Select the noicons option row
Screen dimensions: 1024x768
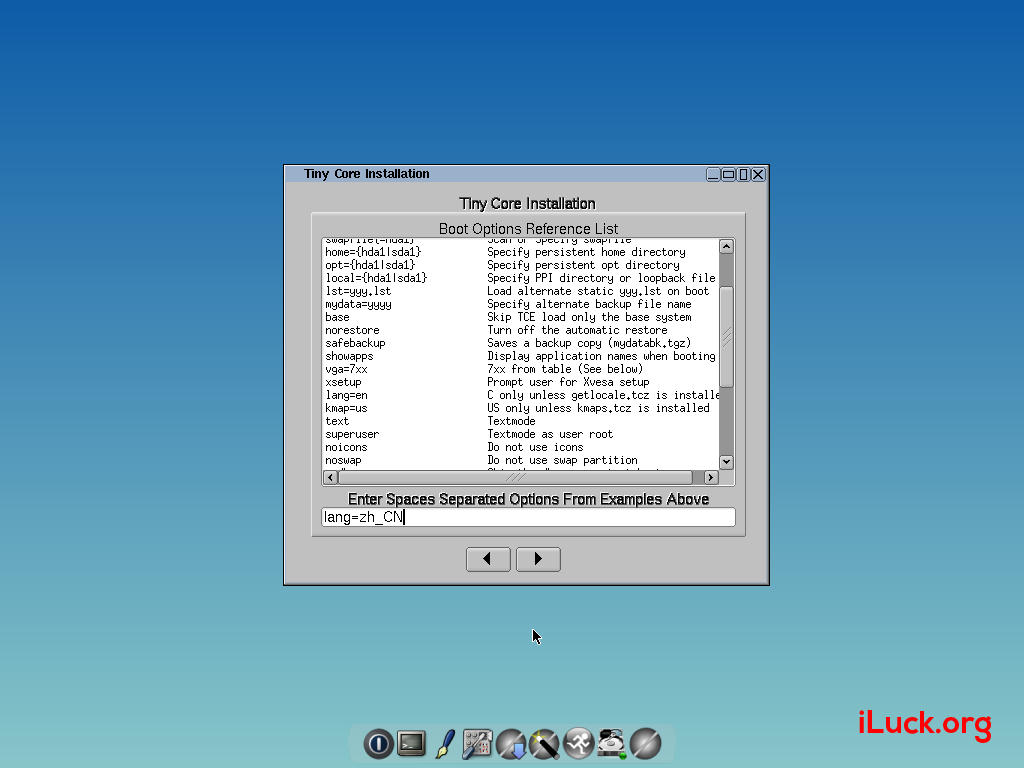click(x=520, y=448)
